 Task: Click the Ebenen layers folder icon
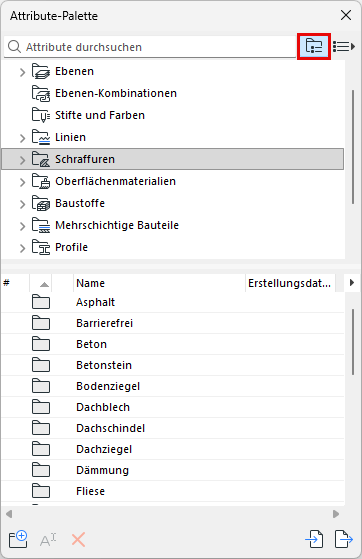pos(41,71)
